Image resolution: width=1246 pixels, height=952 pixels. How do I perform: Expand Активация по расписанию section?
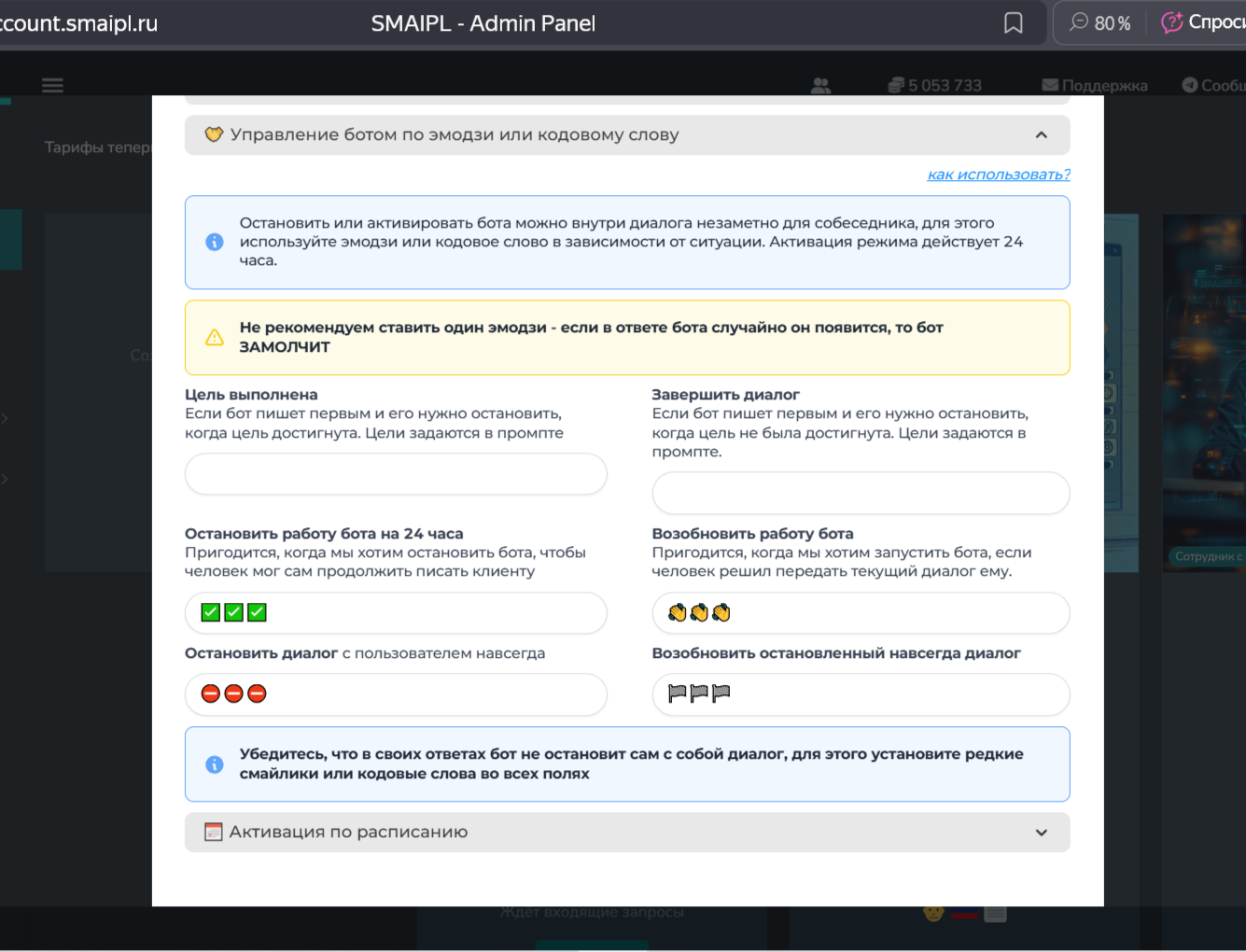pos(627,833)
